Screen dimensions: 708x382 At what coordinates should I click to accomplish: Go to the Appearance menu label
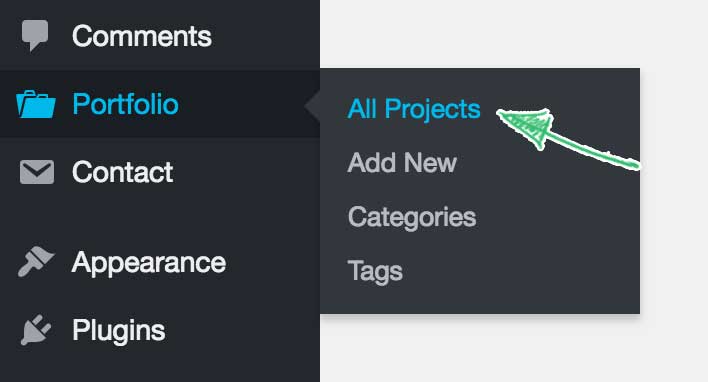[149, 263]
